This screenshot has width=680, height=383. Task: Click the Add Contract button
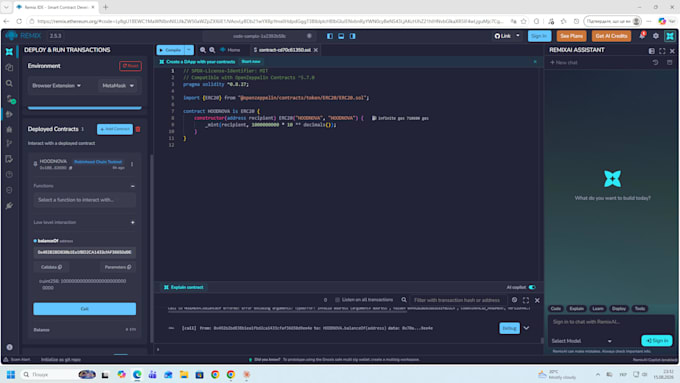115,129
